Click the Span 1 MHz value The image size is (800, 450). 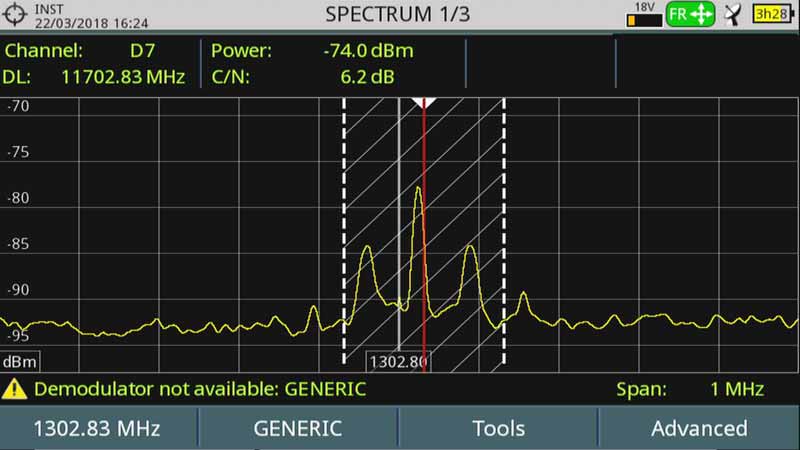pyautogui.click(x=737, y=389)
